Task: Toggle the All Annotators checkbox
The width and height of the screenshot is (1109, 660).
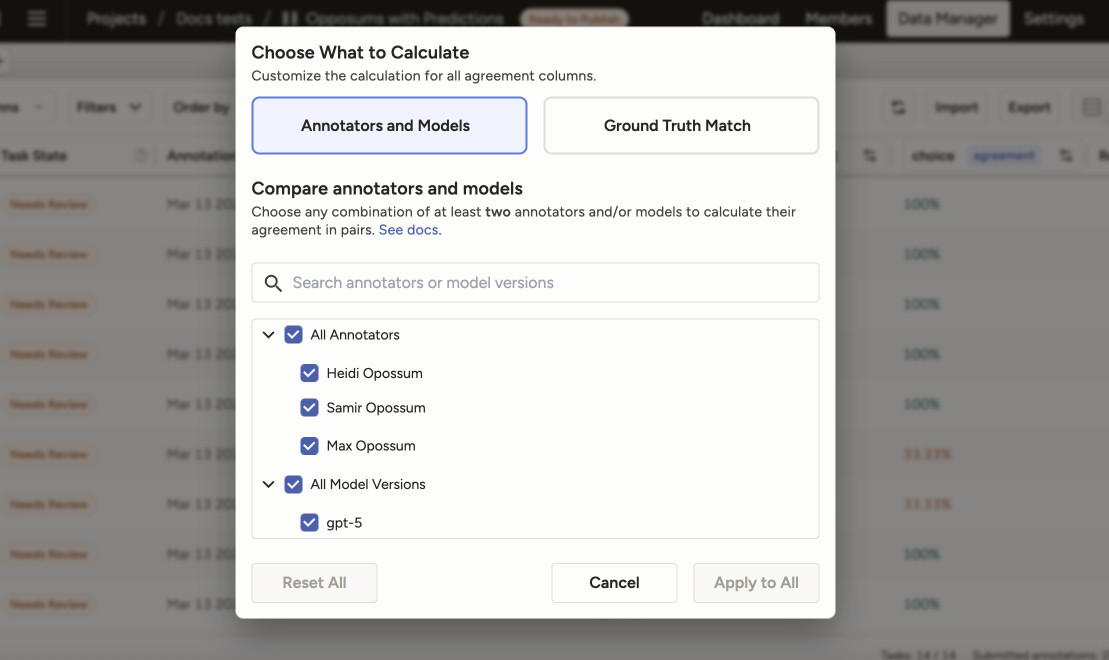Action: pyautogui.click(x=292, y=334)
